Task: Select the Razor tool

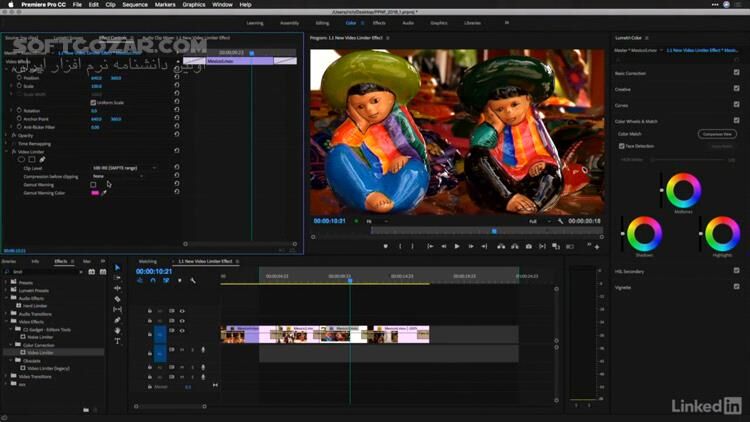Action: coord(117,299)
